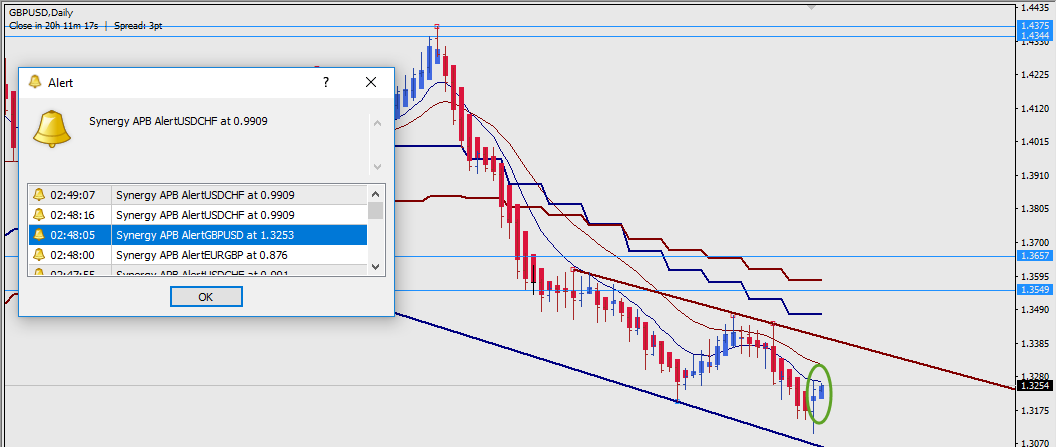Click the 1.4375 price level tag
Viewport: 1057px width, 447px height.
pos(1034,26)
